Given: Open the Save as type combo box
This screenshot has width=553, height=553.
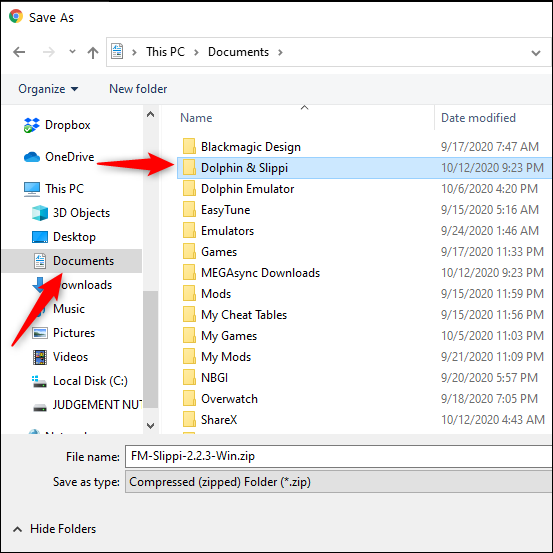Looking at the screenshot, I should coord(339,482).
